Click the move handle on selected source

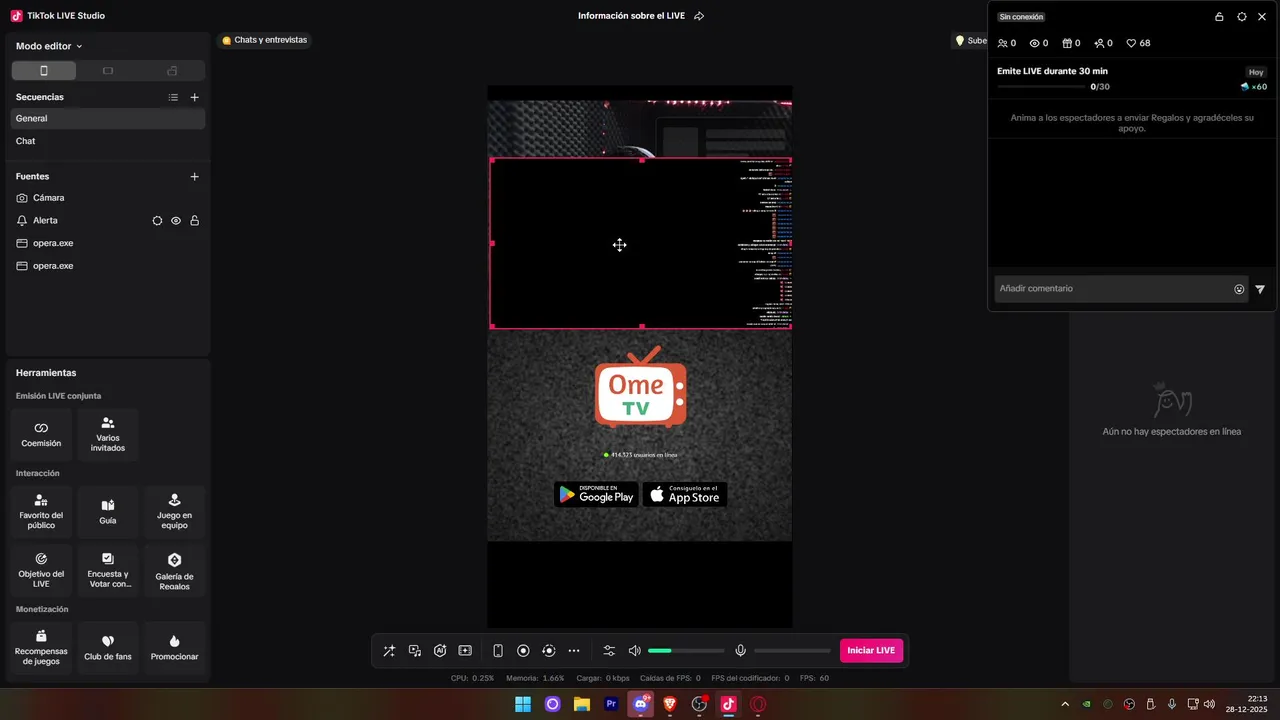620,245
